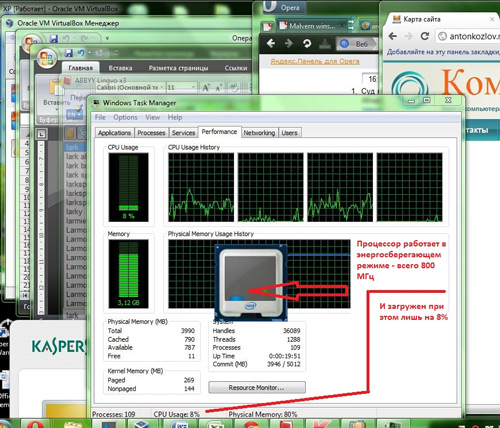
Task: Open the View menu in Task Manager
Action: pos(152,117)
